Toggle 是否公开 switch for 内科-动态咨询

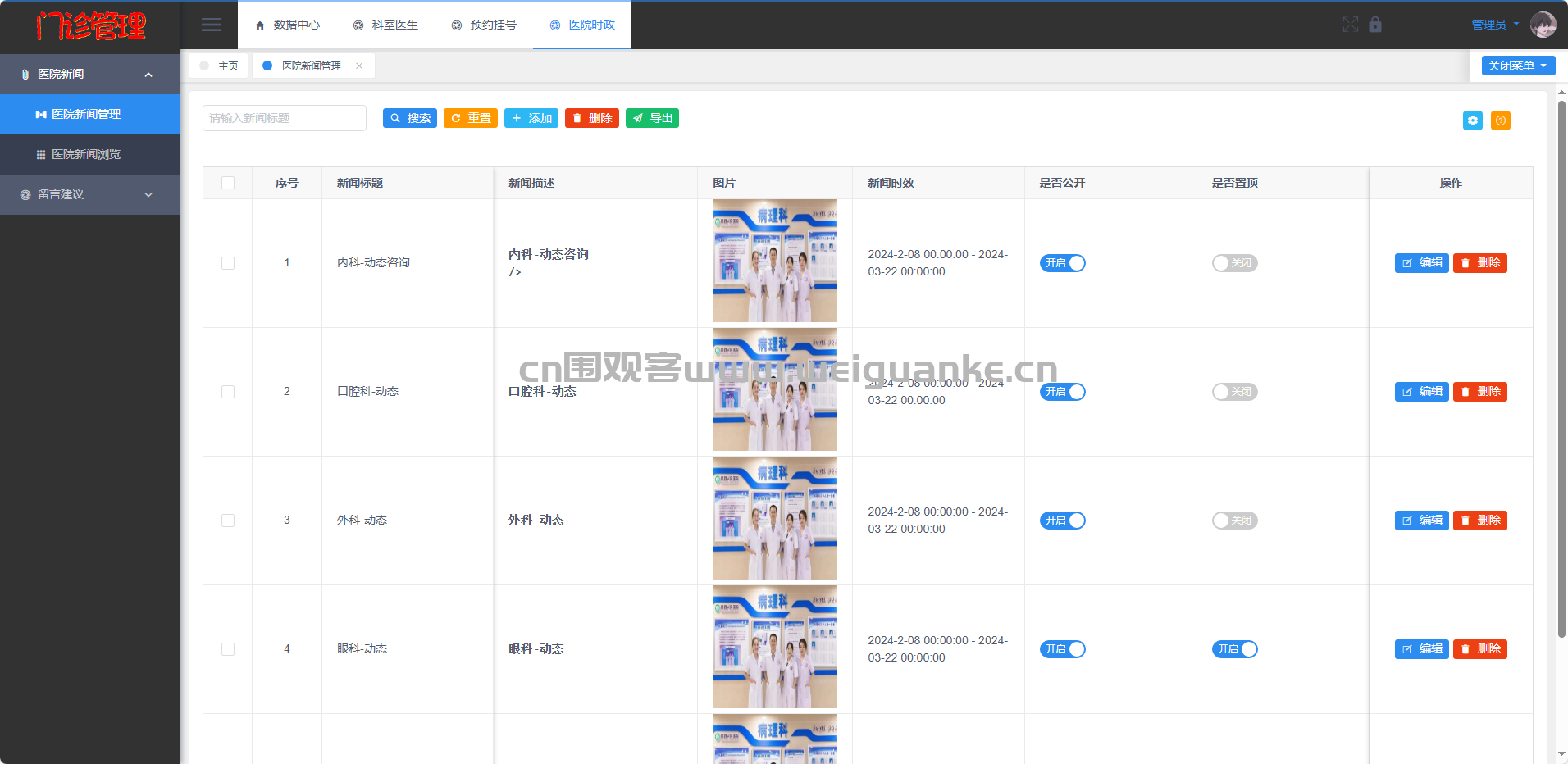click(x=1063, y=263)
